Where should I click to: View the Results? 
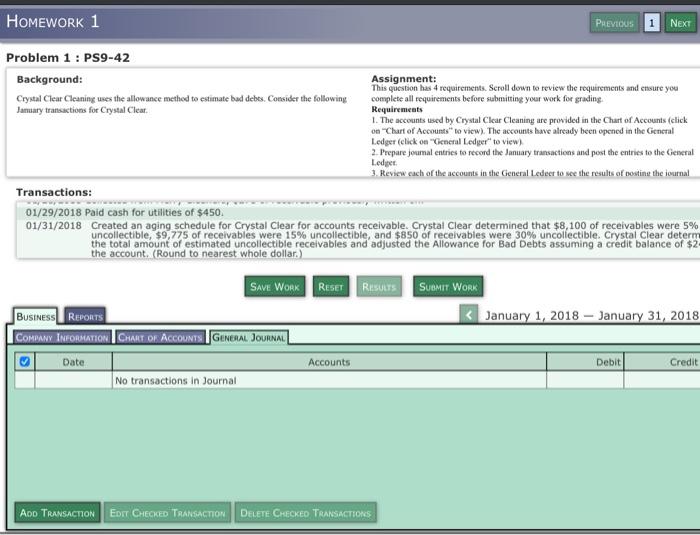[379, 286]
